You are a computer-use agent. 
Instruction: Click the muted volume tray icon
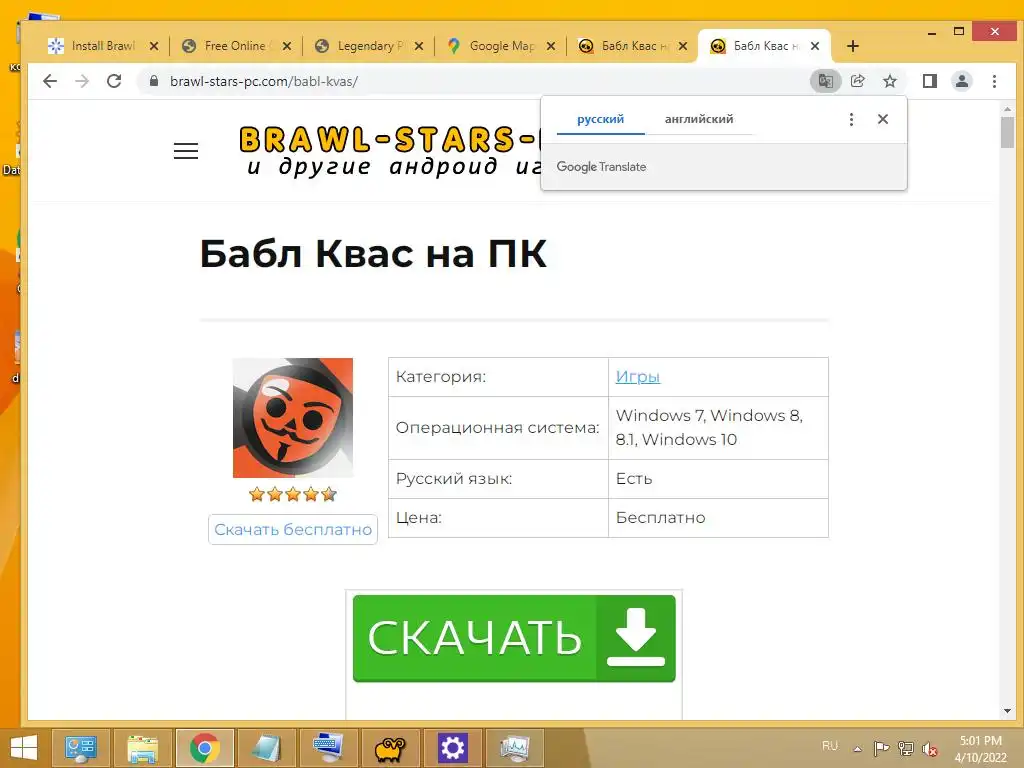pyautogui.click(x=929, y=748)
